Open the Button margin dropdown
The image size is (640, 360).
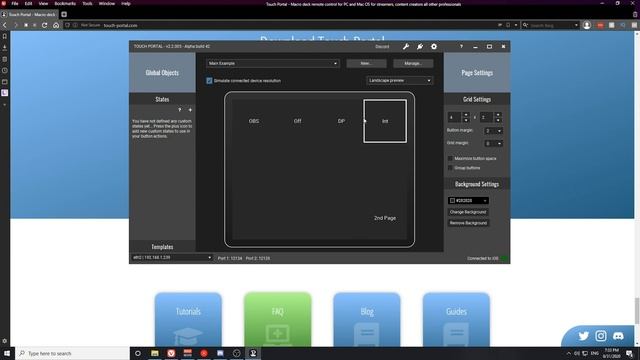coord(493,131)
